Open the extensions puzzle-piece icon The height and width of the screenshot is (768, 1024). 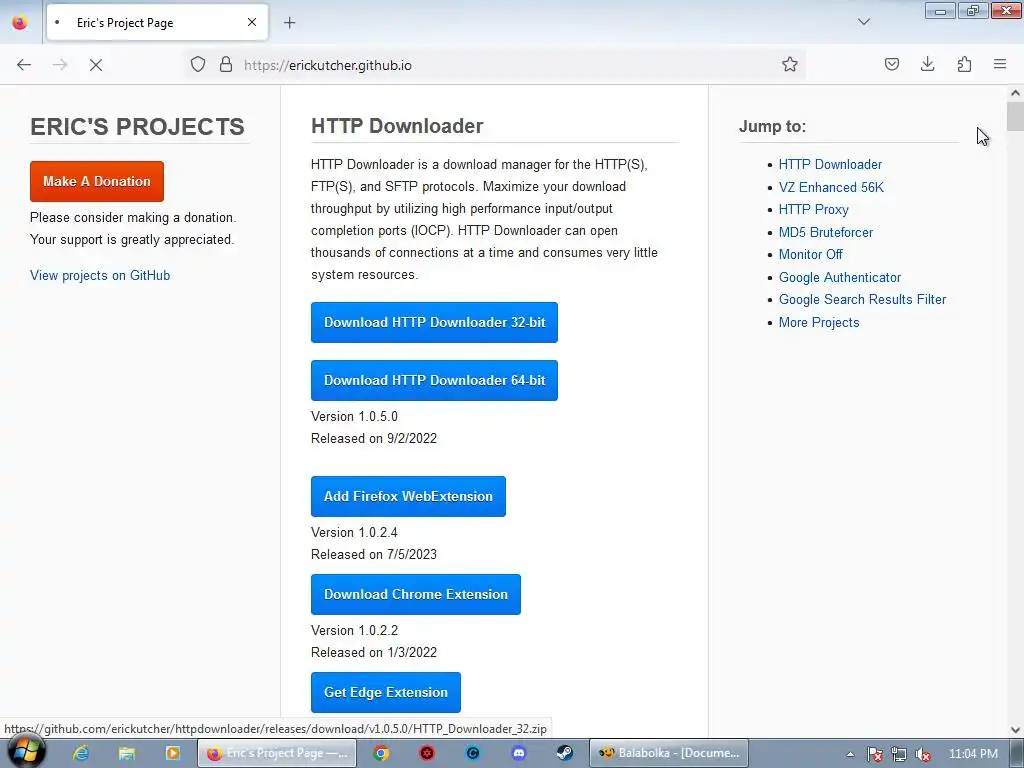(964, 65)
